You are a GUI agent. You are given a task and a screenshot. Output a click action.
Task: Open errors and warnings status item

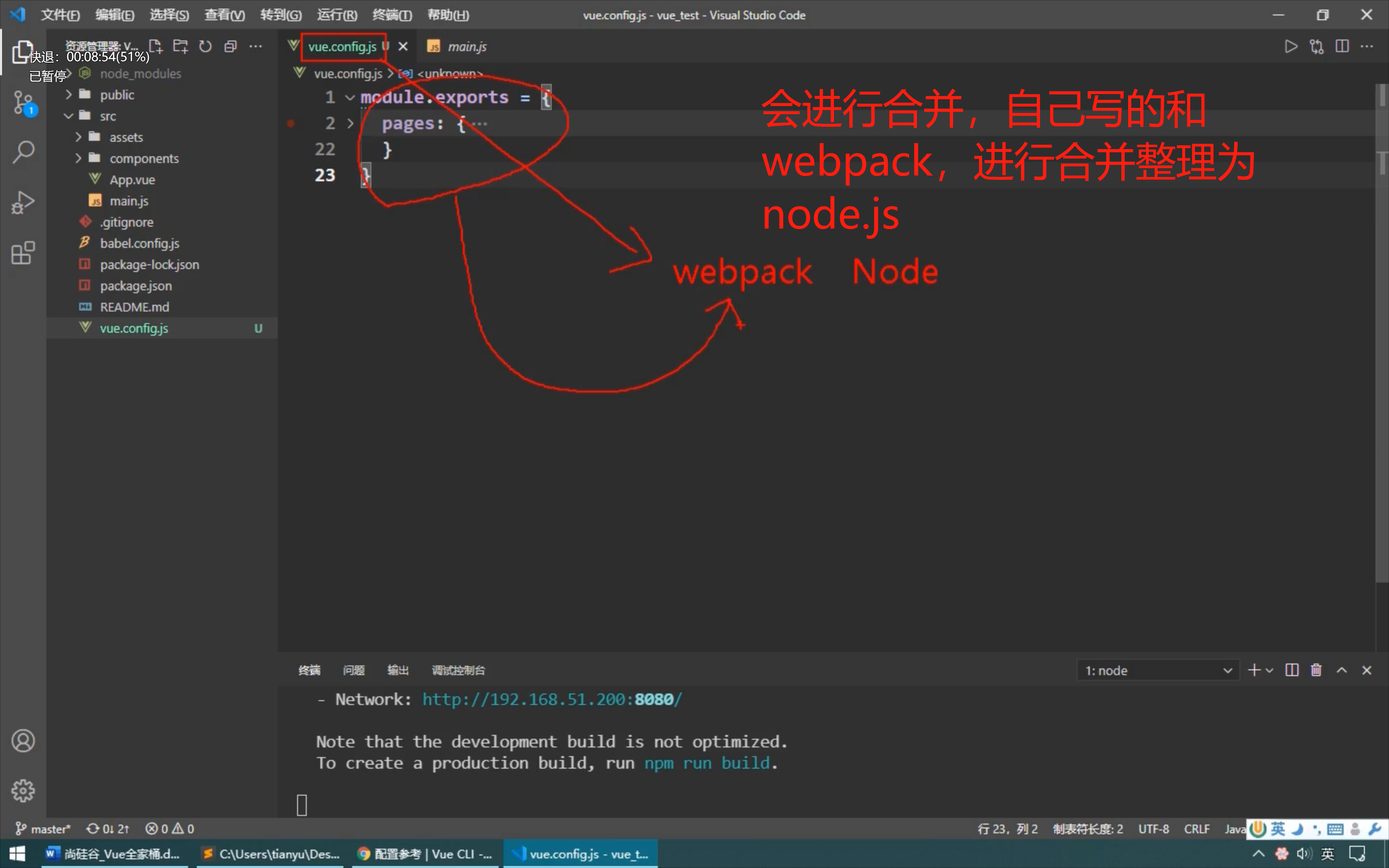click(x=170, y=828)
